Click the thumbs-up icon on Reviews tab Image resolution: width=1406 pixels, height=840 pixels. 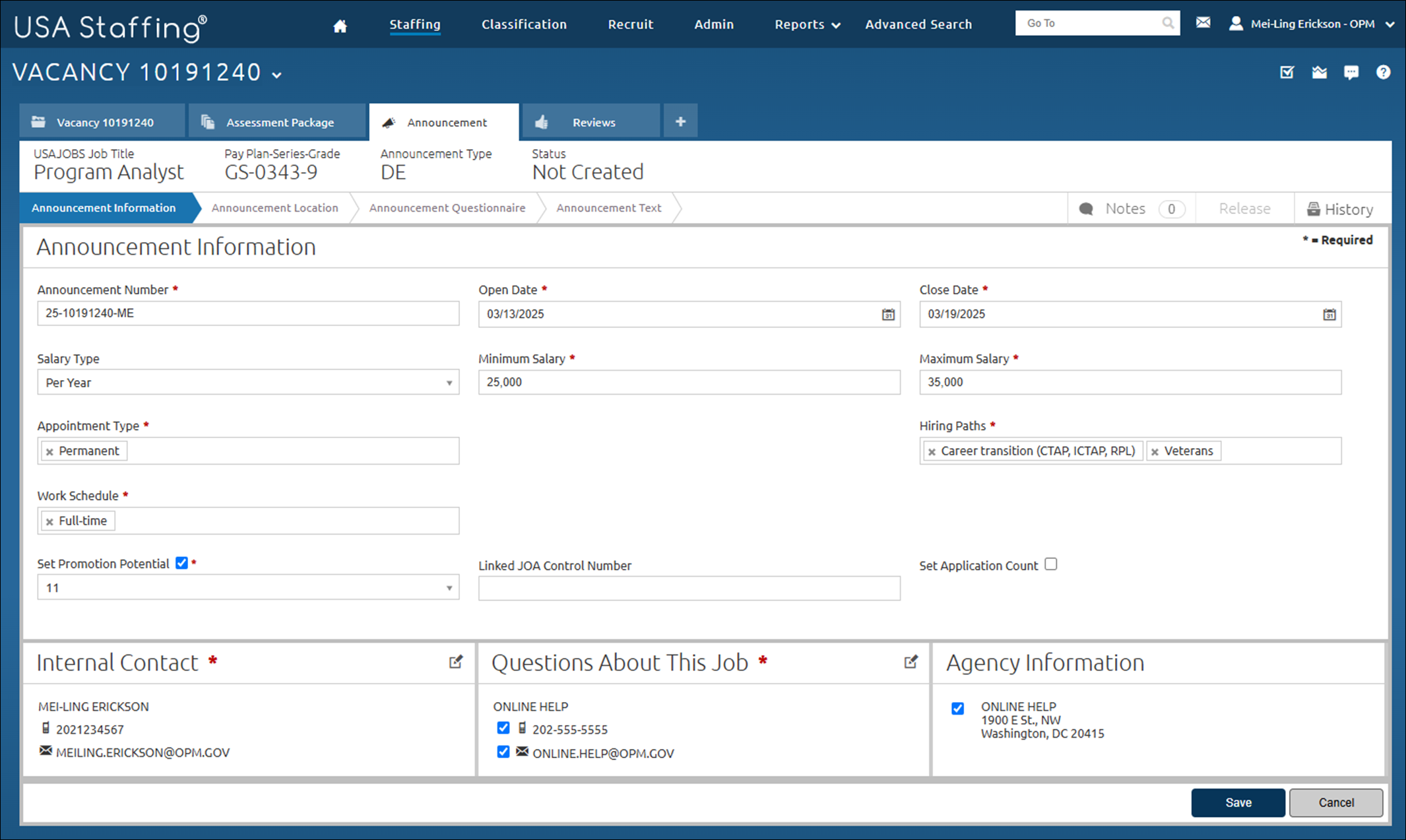click(x=542, y=122)
